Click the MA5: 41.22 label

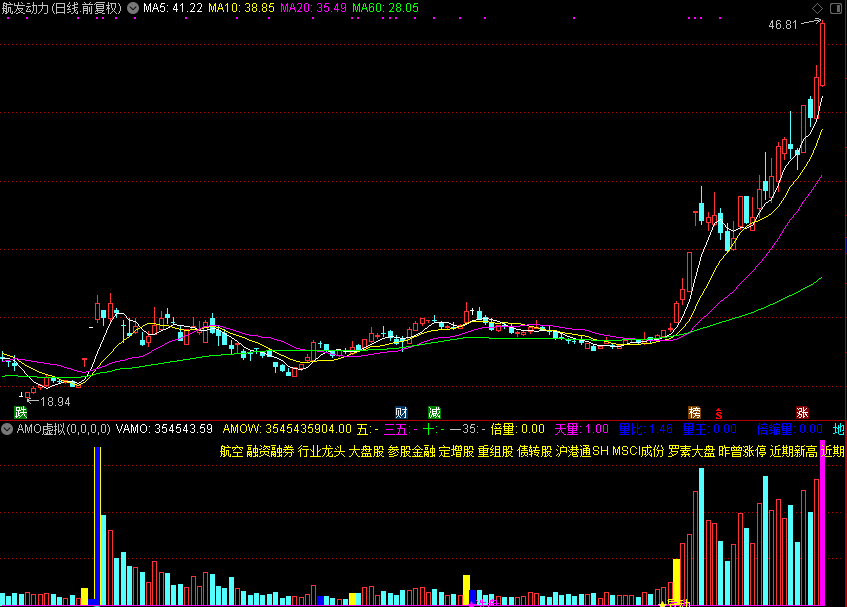point(173,8)
